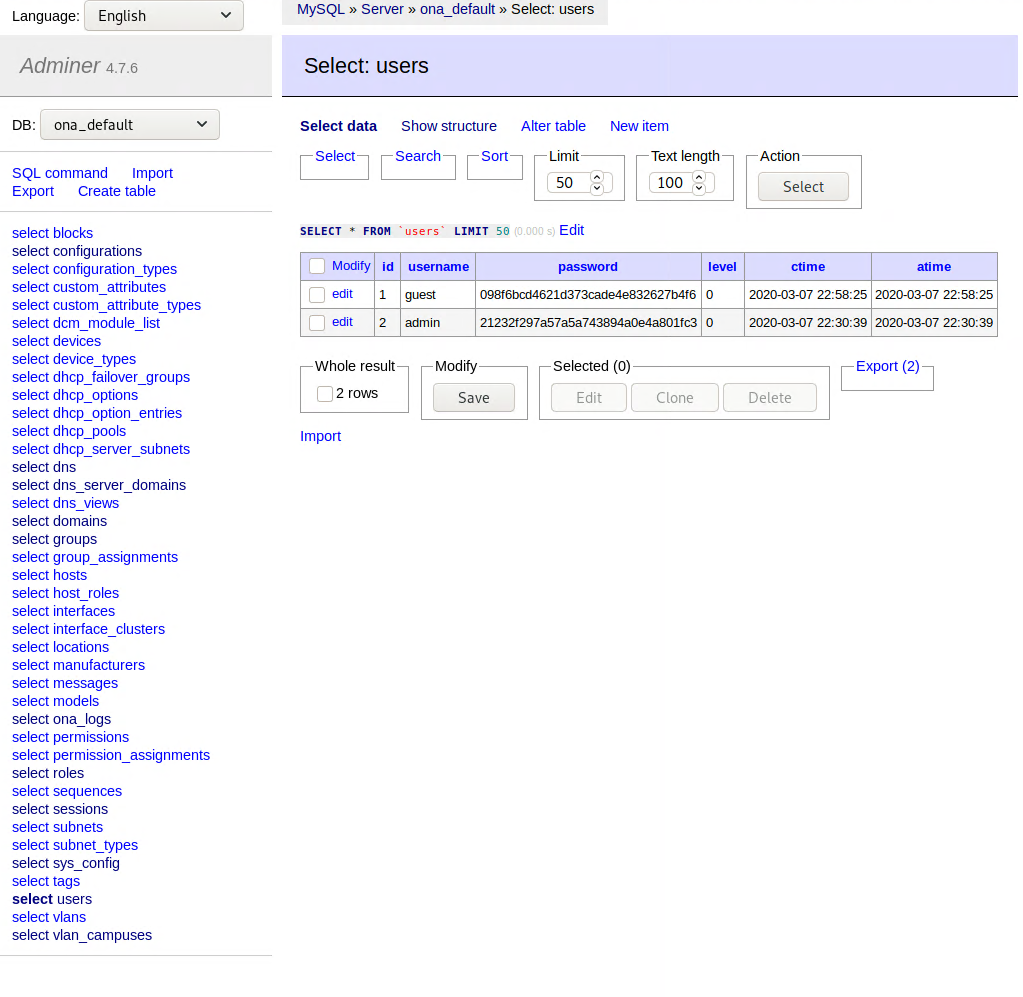Open the Export link in sidebar
Image resolution: width=1023 pixels, height=997 pixels.
(x=33, y=192)
